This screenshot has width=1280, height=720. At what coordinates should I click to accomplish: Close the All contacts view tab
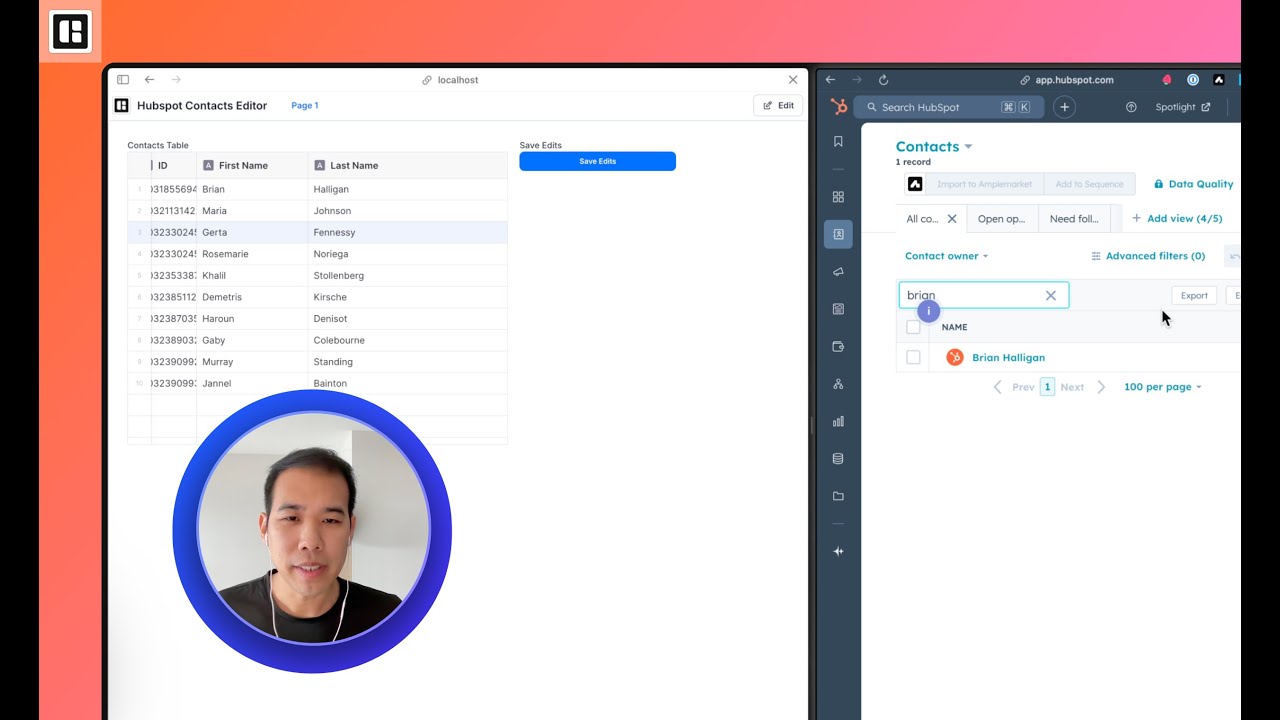952,219
